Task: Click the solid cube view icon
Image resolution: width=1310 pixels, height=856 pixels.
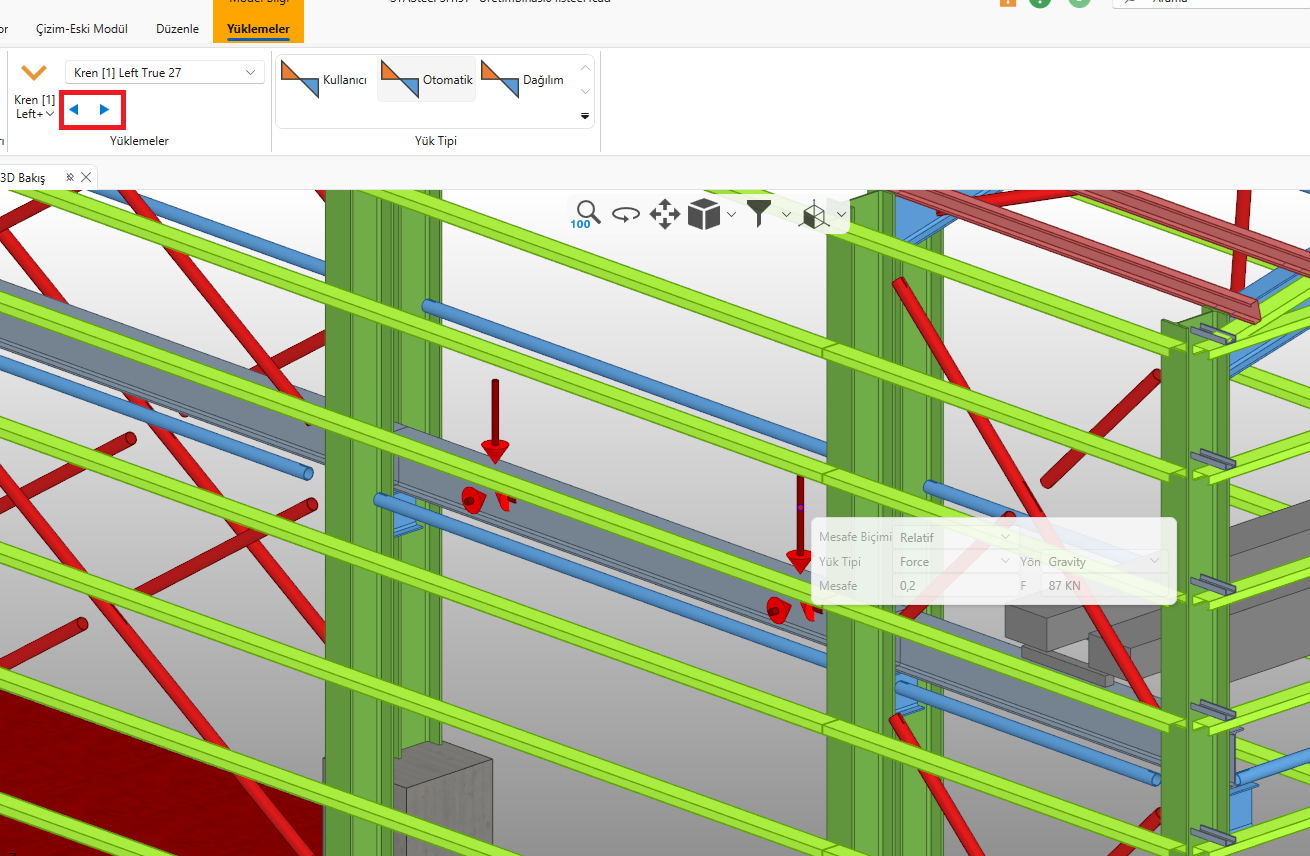Action: point(704,214)
